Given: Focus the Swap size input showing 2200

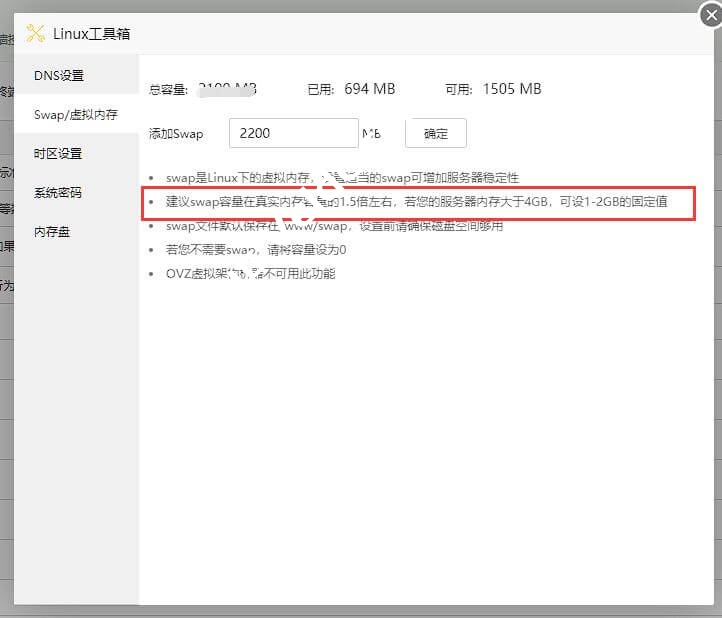Looking at the screenshot, I should coord(293,133).
